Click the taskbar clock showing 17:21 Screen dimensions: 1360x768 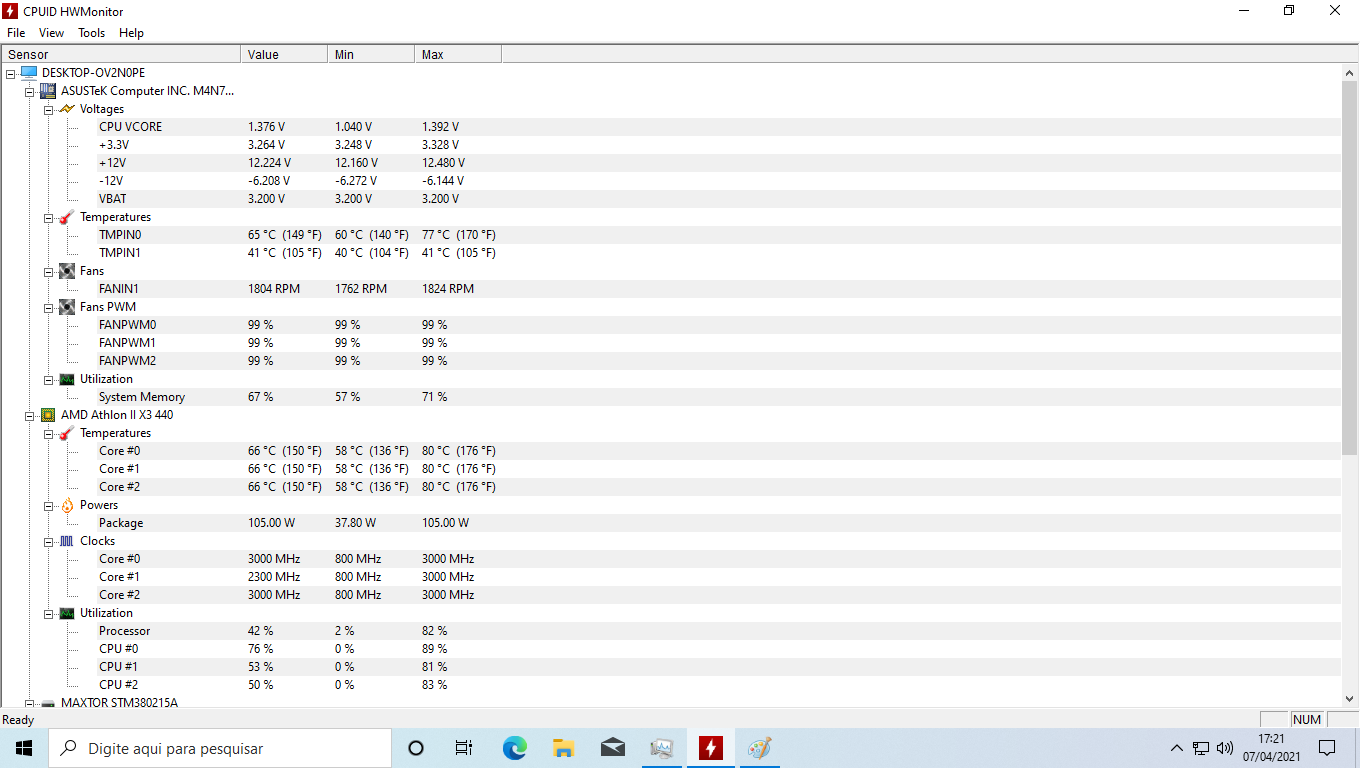tap(1271, 748)
